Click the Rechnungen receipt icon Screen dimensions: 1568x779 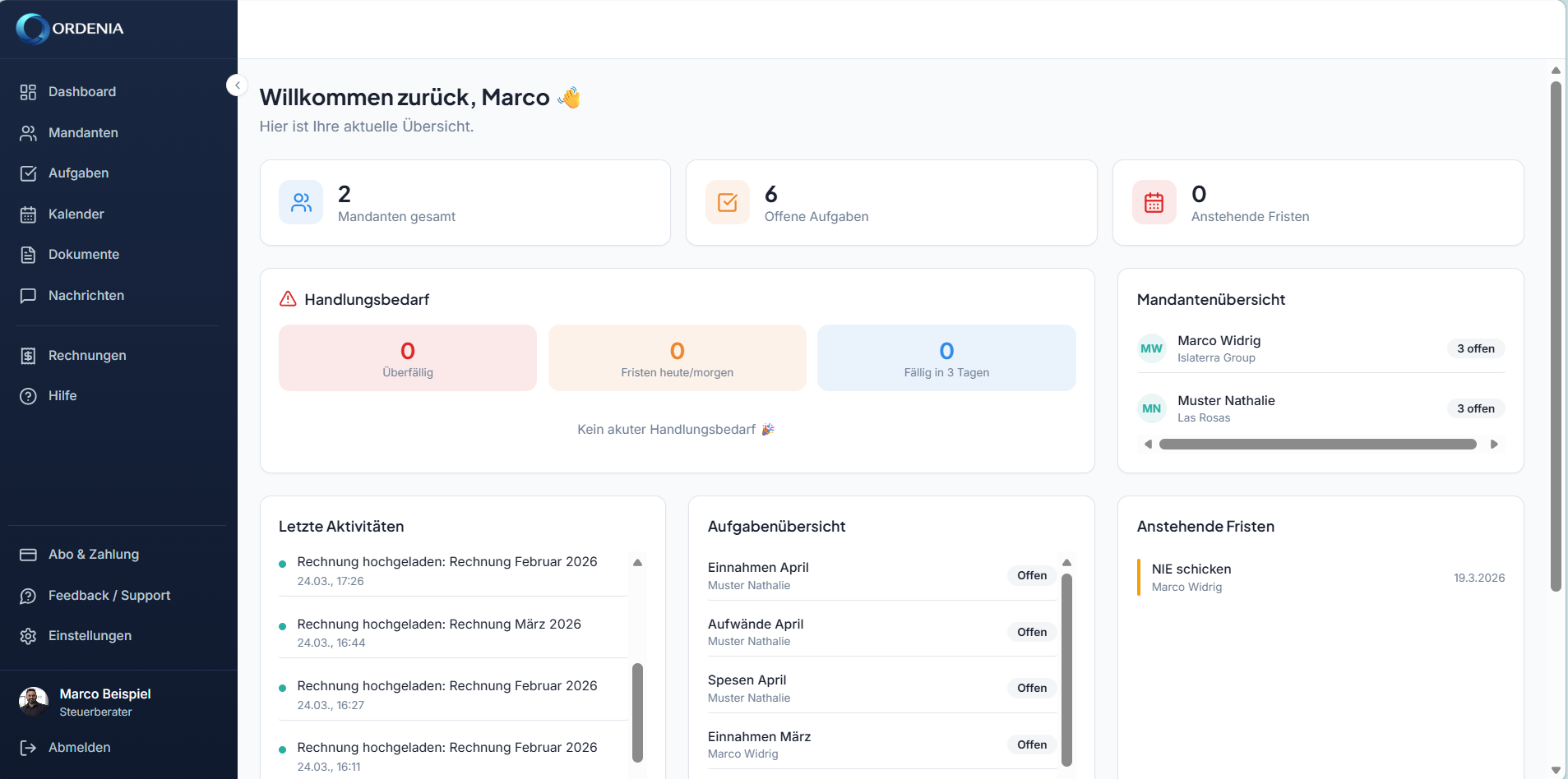[28, 356]
